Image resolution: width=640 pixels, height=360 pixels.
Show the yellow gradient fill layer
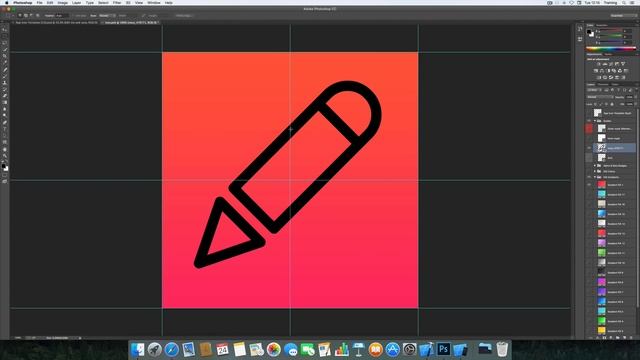[x=589, y=331]
